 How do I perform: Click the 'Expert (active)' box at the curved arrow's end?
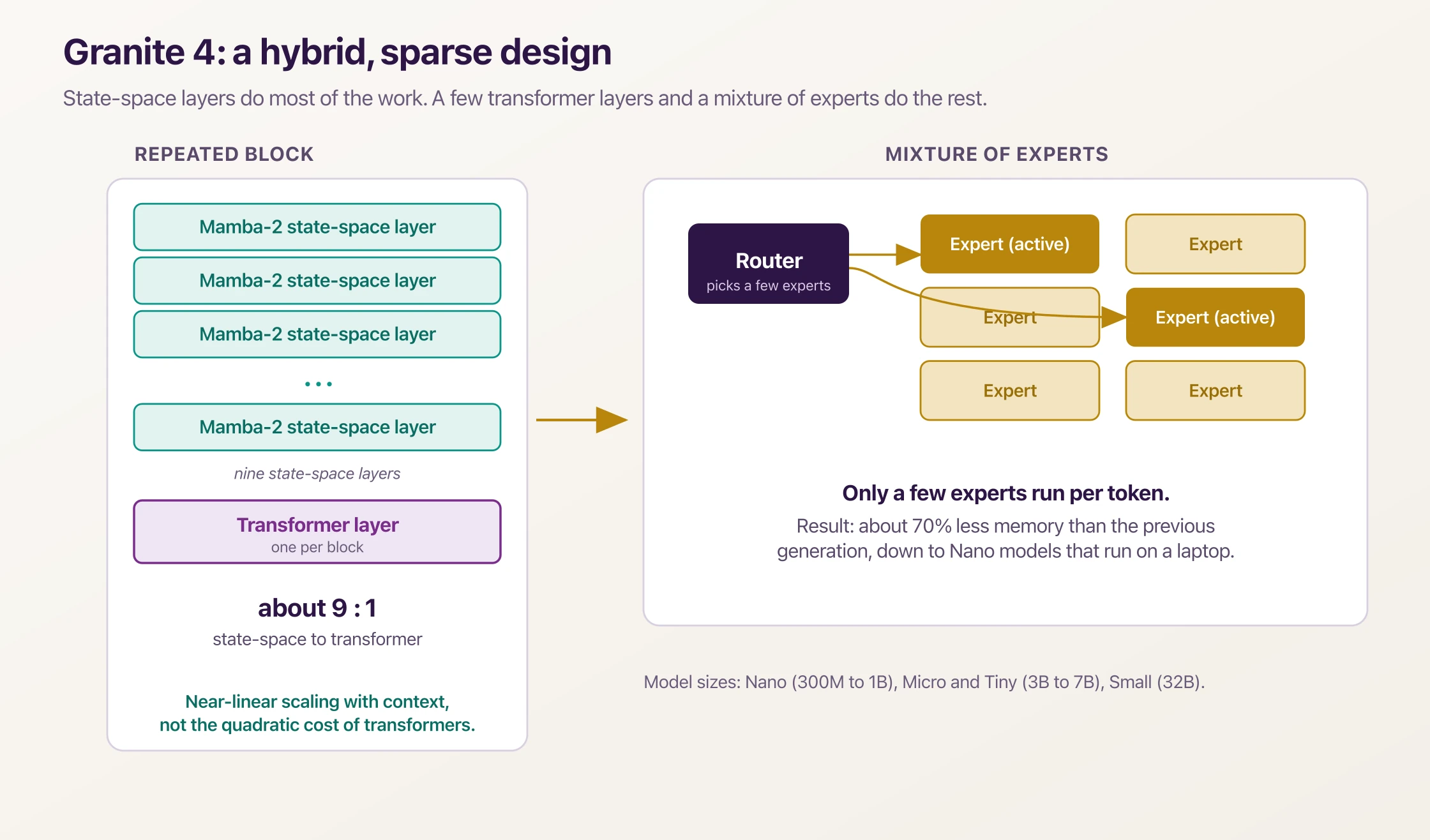[x=1215, y=317]
